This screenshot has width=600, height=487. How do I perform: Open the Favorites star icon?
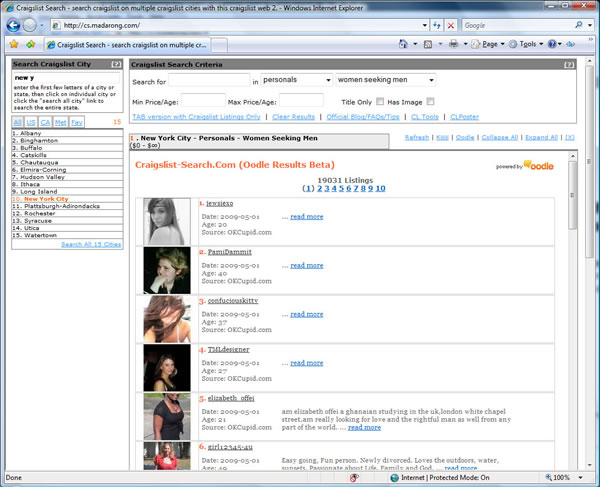pyautogui.click(x=13, y=44)
